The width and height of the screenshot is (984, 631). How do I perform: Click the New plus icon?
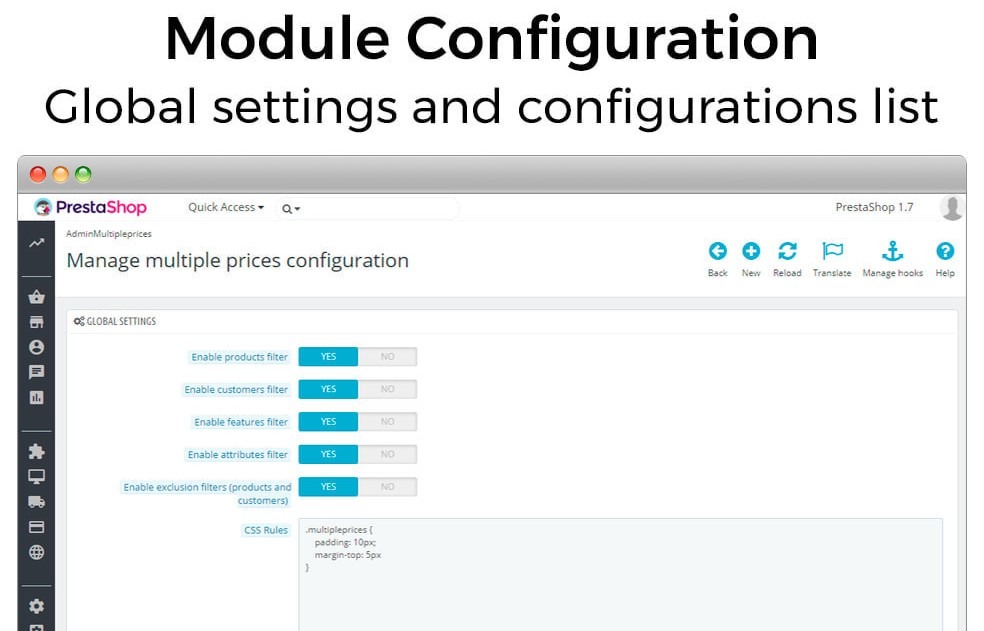click(751, 252)
